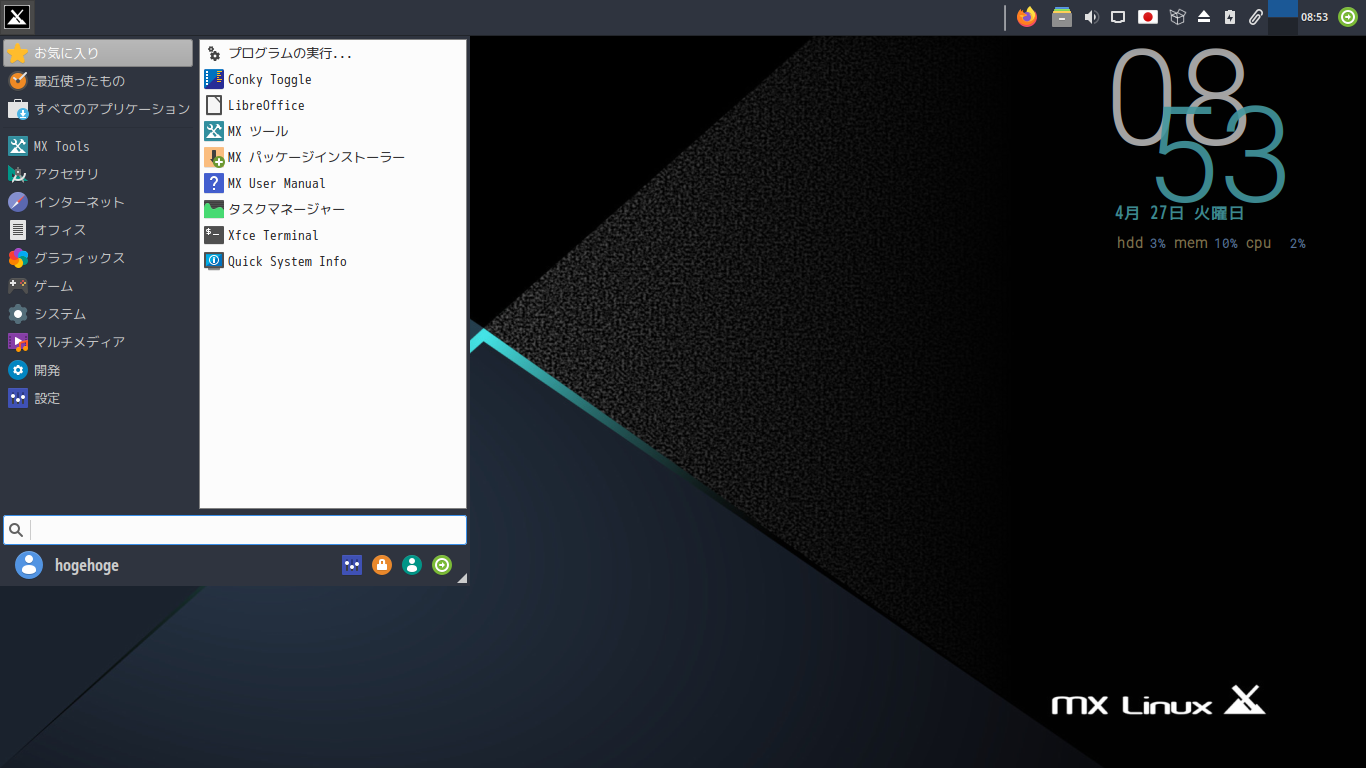Show 最近使ったもの recently used items

(x=98, y=81)
